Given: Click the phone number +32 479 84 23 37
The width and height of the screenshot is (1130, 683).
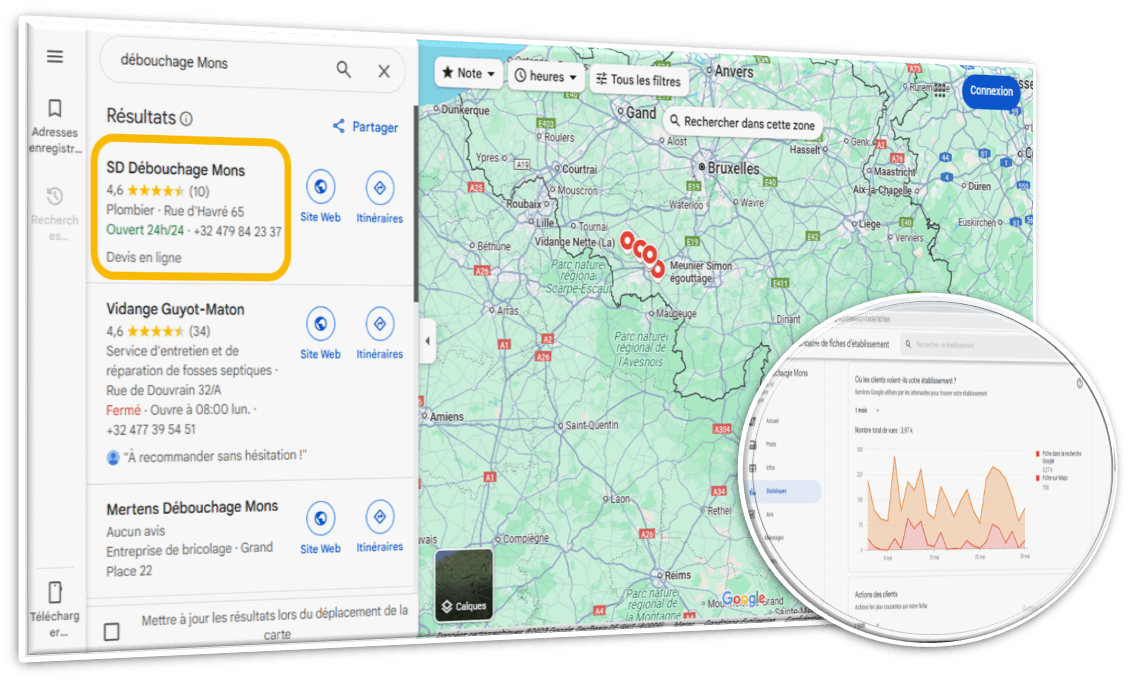Looking at the screenshot, I should pyautogui.click(x=237, y=232).
